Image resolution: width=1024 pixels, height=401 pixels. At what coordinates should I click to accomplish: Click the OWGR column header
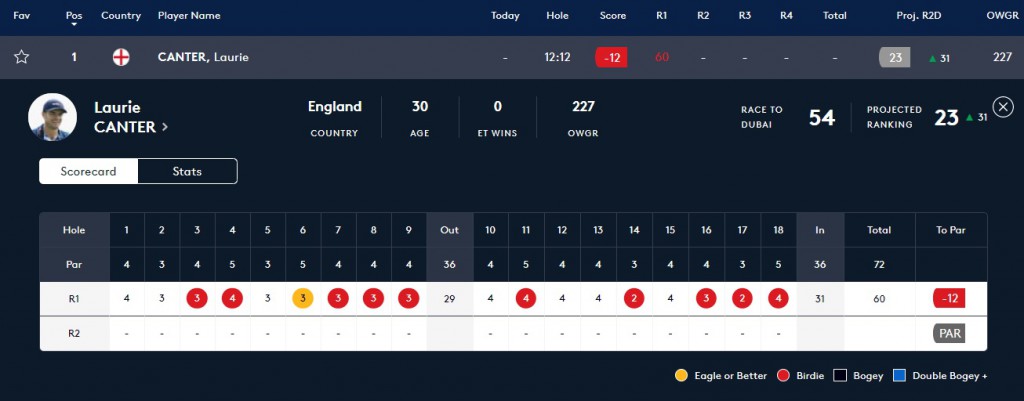(x=1002, y=16)
